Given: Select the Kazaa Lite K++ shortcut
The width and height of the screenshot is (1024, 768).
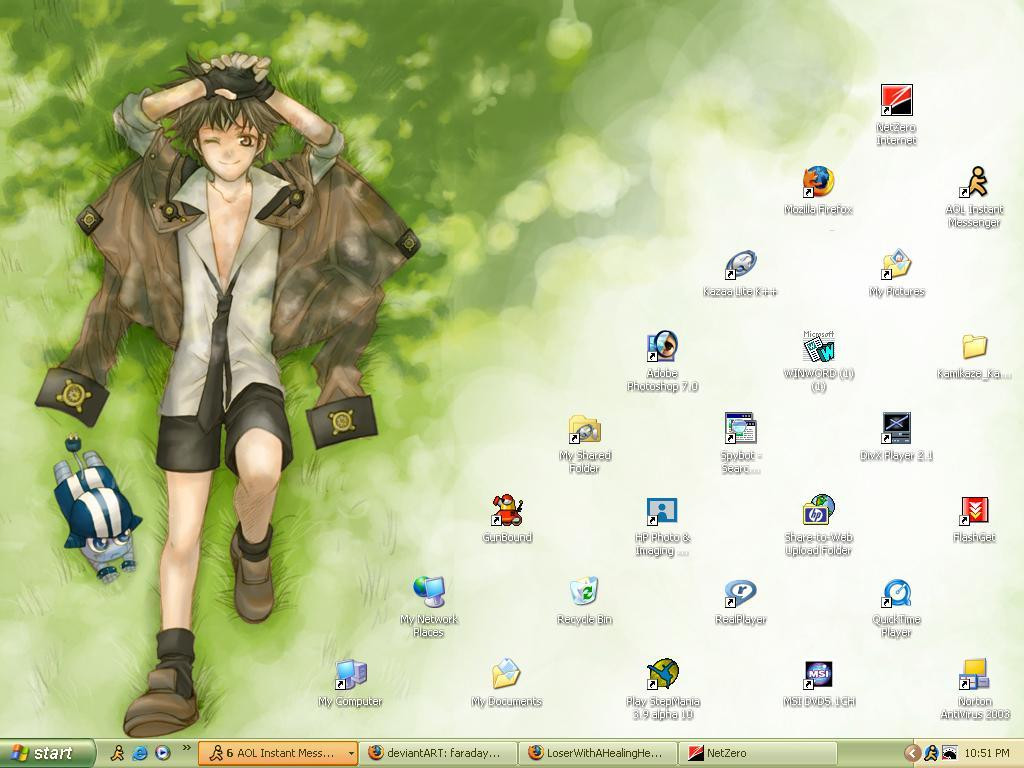Looking at the screenshot, I should pyautogui.click(x=740, y=264).
